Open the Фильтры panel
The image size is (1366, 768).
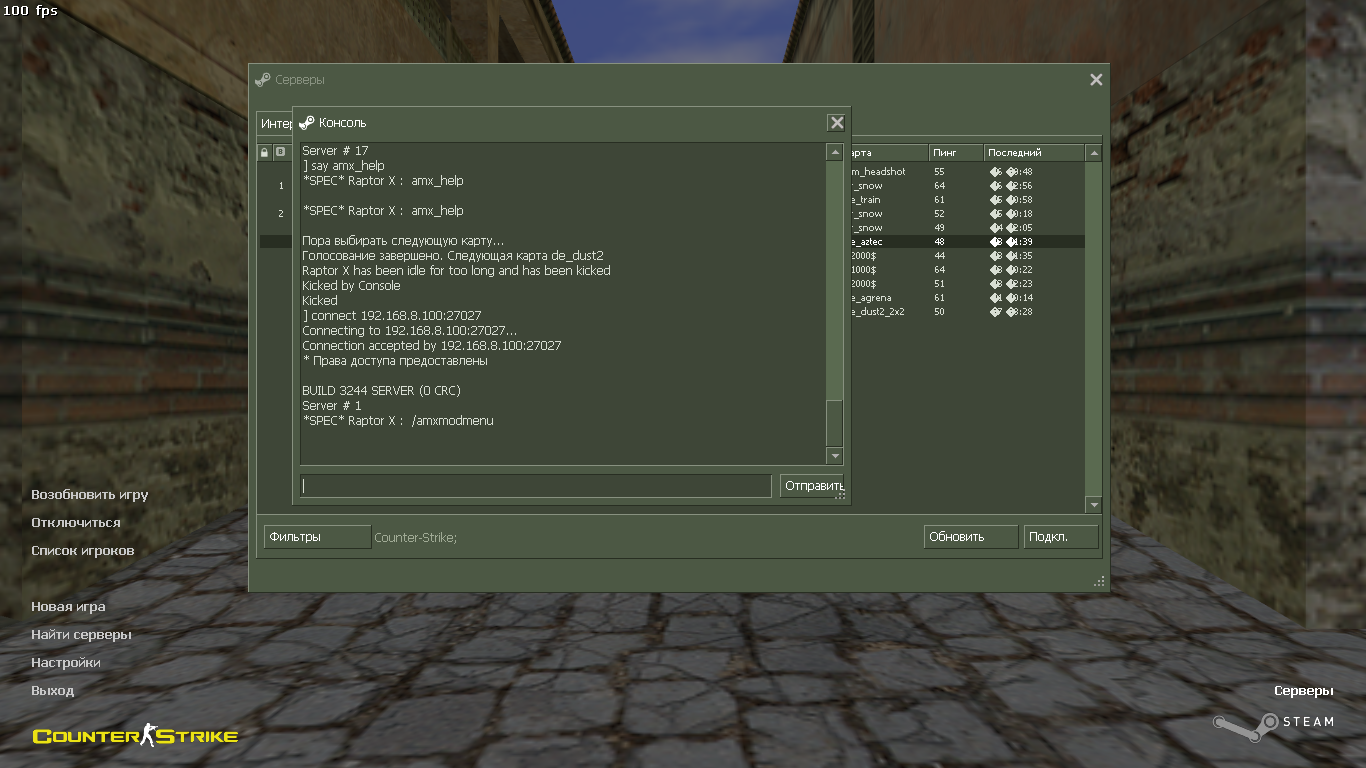tap(317, 537)
